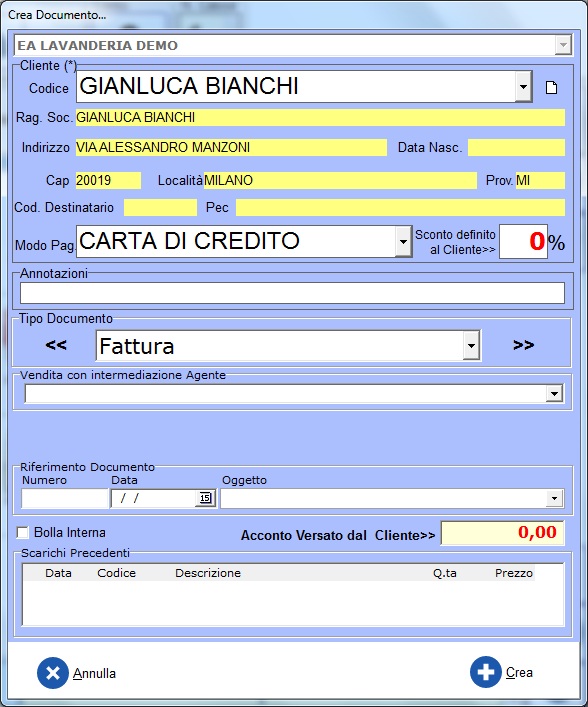This screenshot has height=707, width=588.
Task: Expand the Oggetto dropdown list
Action: (555, 498)
